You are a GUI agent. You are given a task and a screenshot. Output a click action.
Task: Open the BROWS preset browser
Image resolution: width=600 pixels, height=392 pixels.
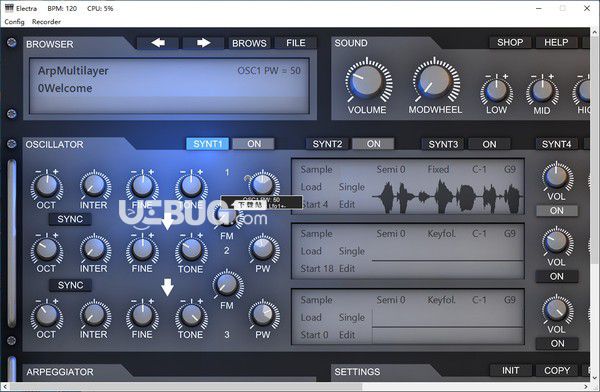[x=249, y=43]
